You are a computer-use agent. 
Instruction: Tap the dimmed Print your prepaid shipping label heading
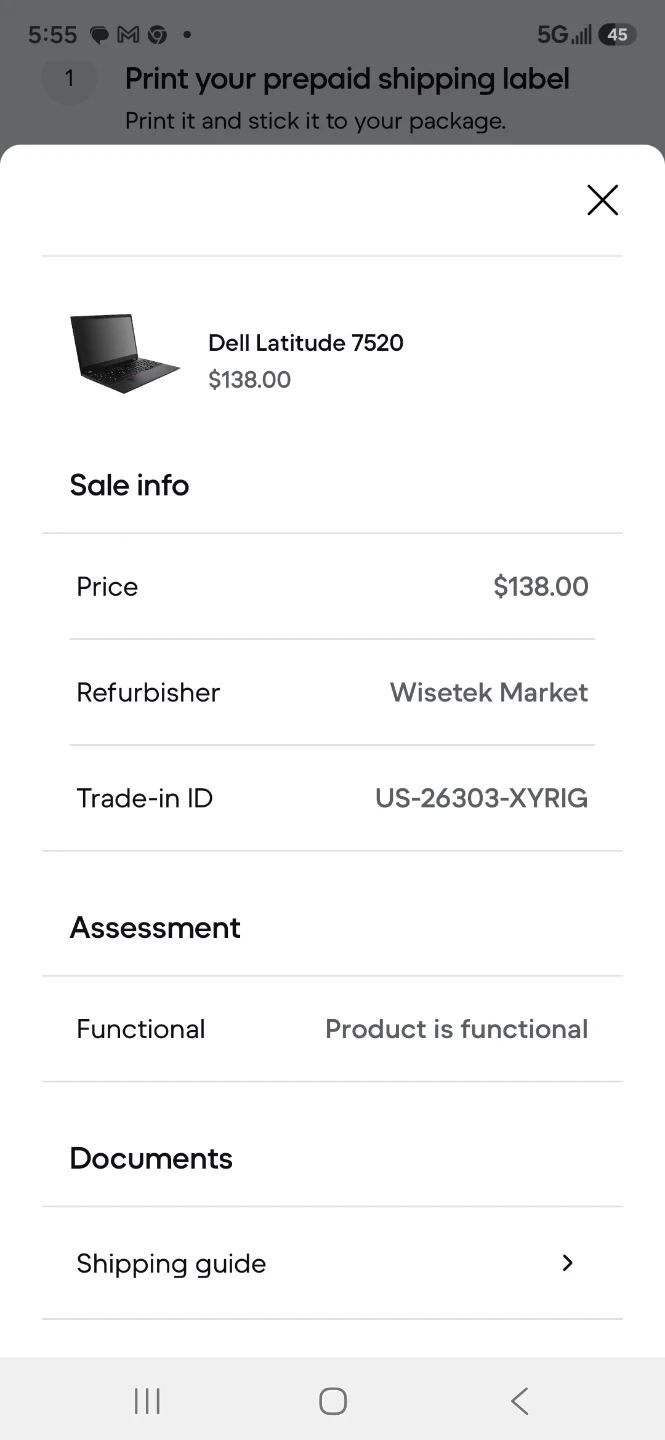(347, 79)
